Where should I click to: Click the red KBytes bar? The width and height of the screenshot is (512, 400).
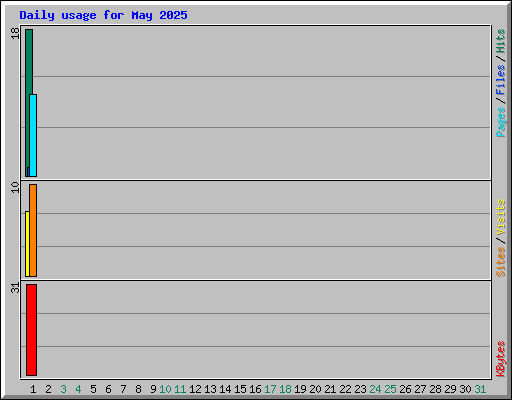[31, 330]
